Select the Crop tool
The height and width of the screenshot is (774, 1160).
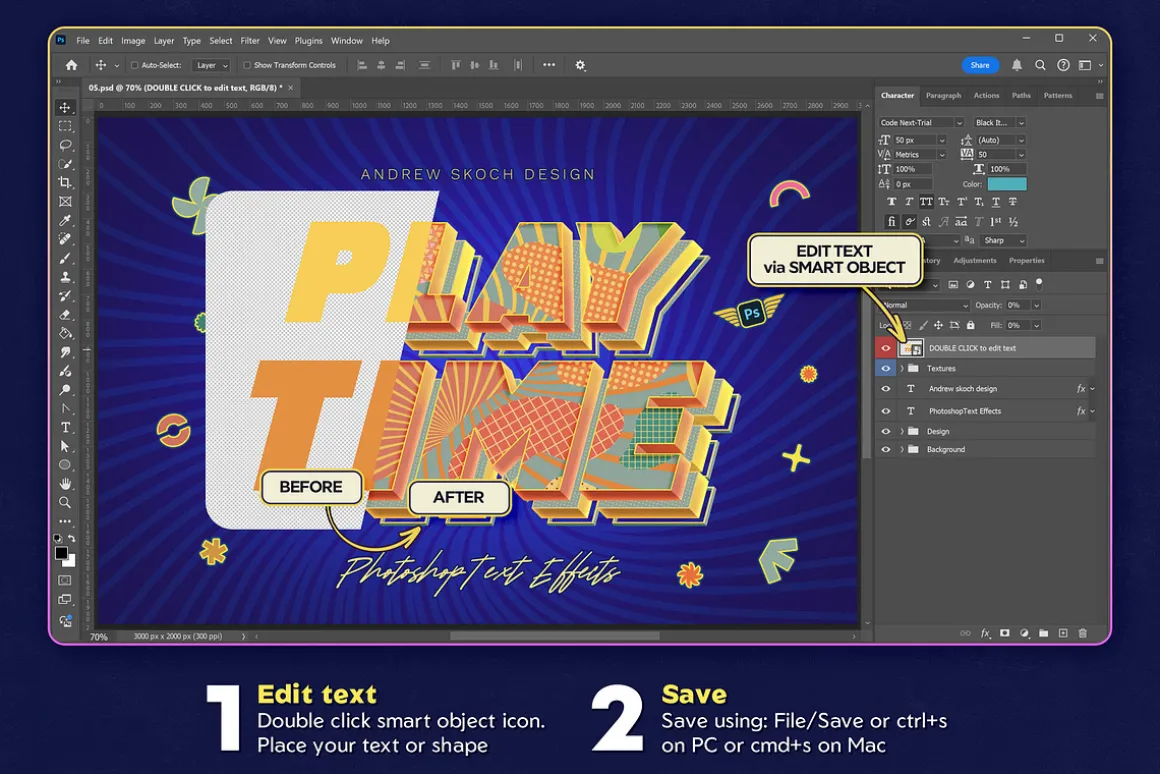click(x=65, y=182)
